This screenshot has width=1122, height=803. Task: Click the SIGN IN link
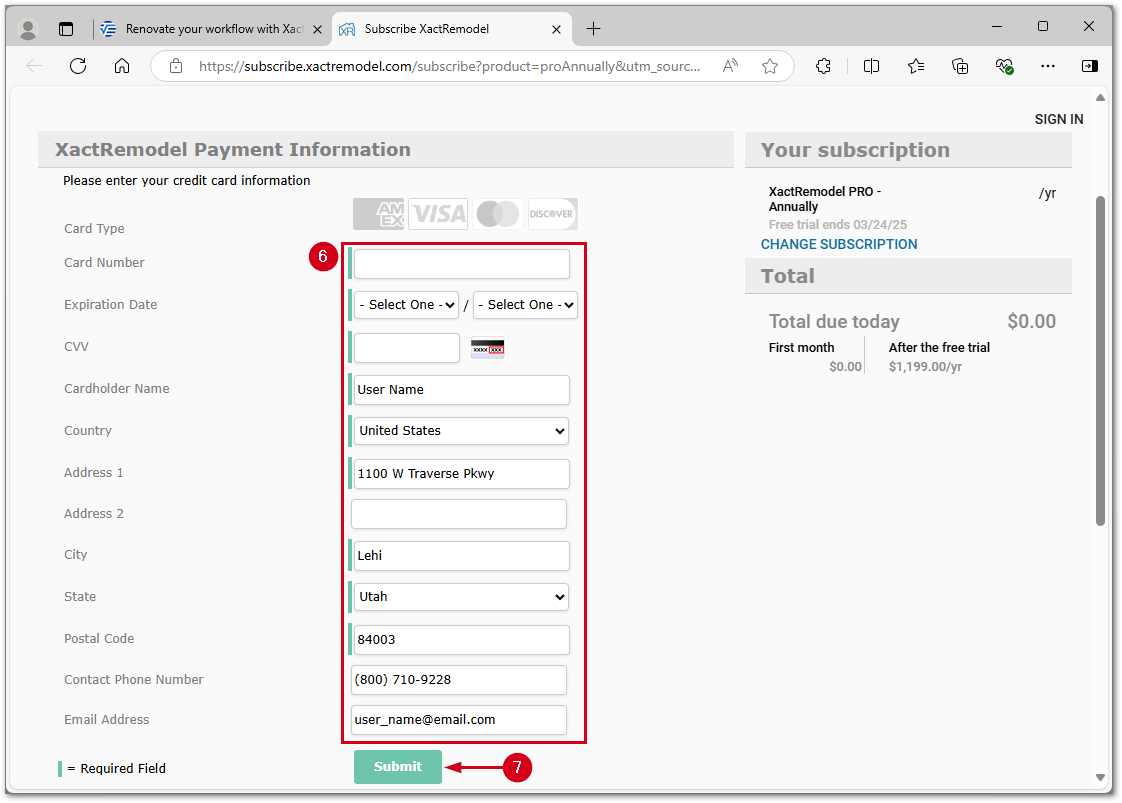pos(1058,120)
